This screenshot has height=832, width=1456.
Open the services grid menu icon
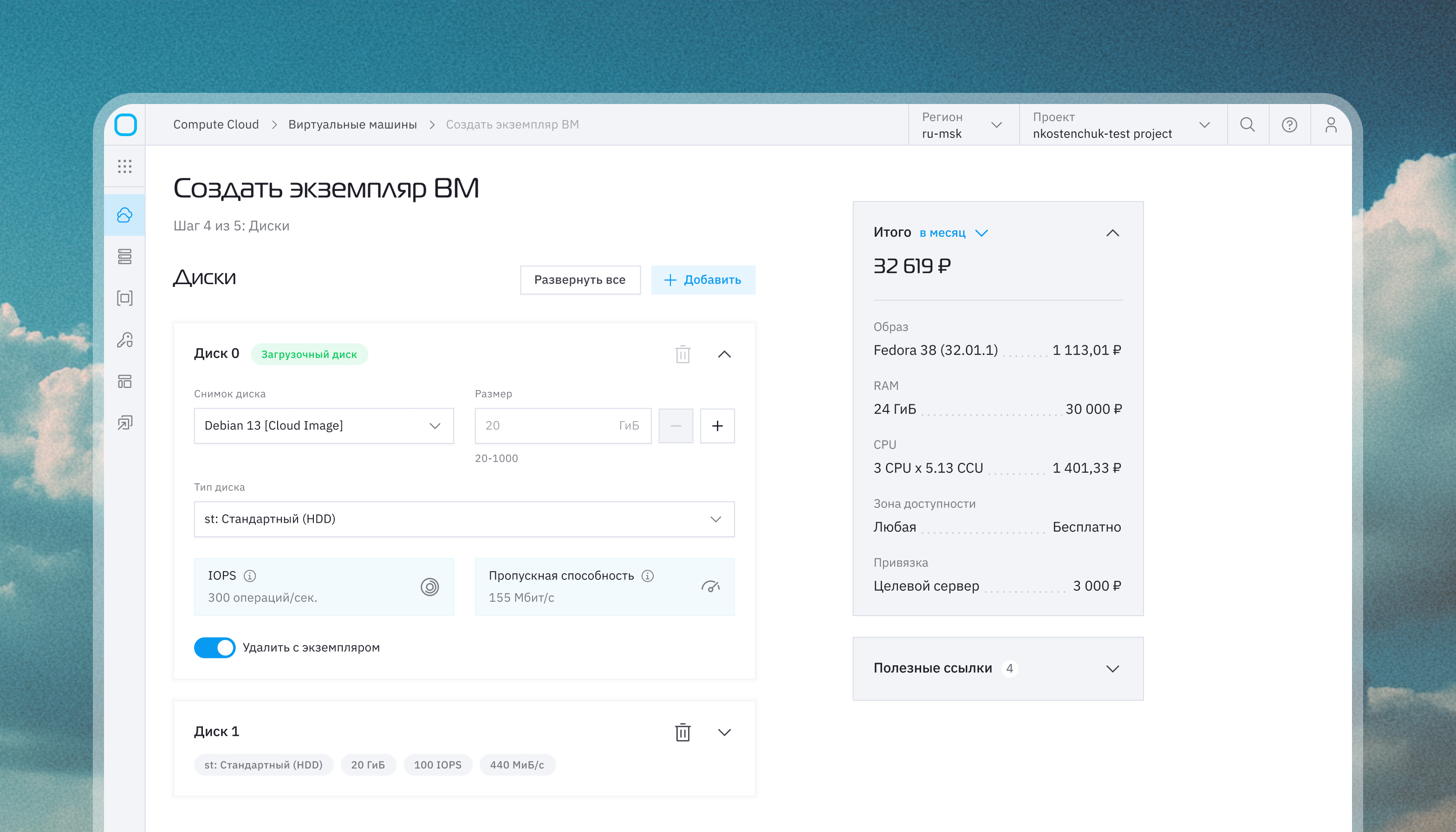124,166
